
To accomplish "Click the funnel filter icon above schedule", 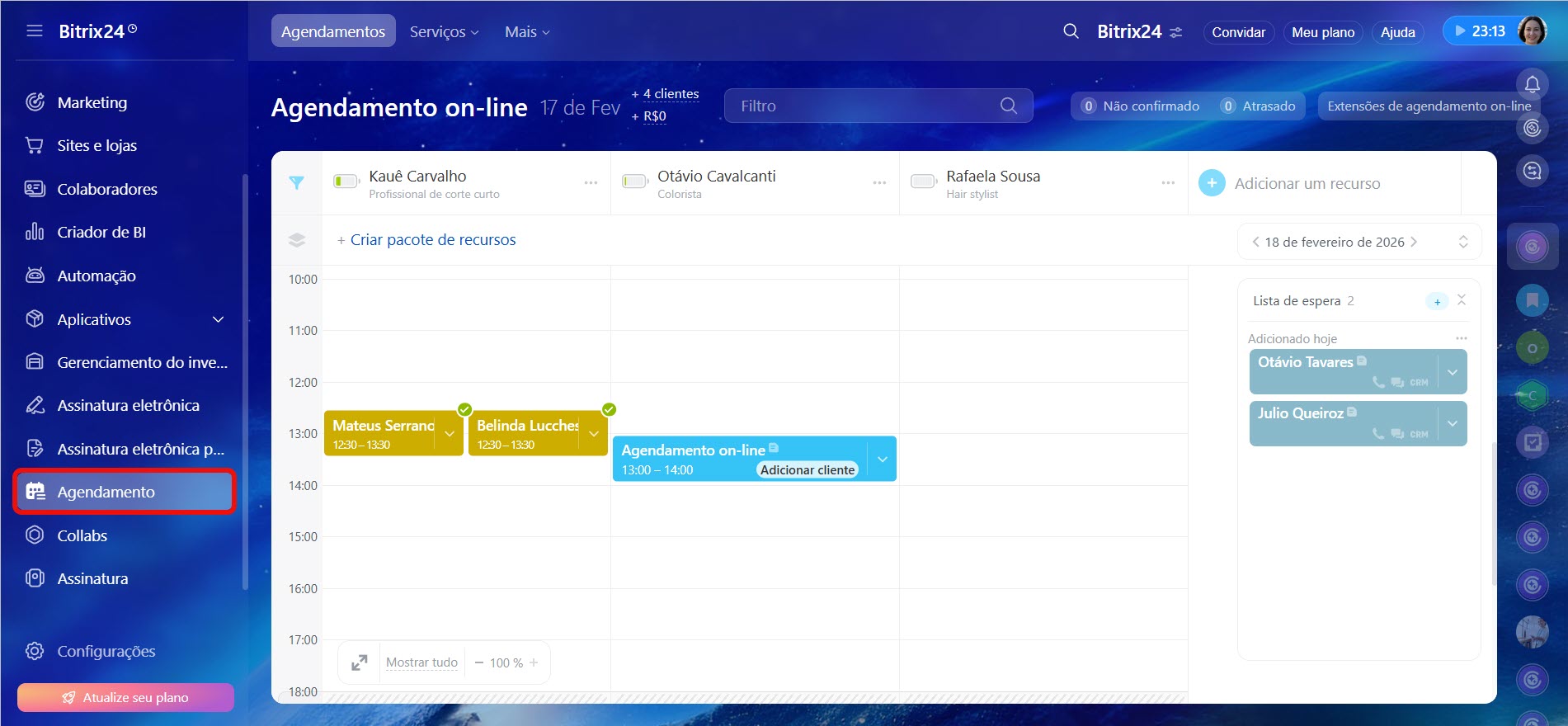I will [297, 183].
